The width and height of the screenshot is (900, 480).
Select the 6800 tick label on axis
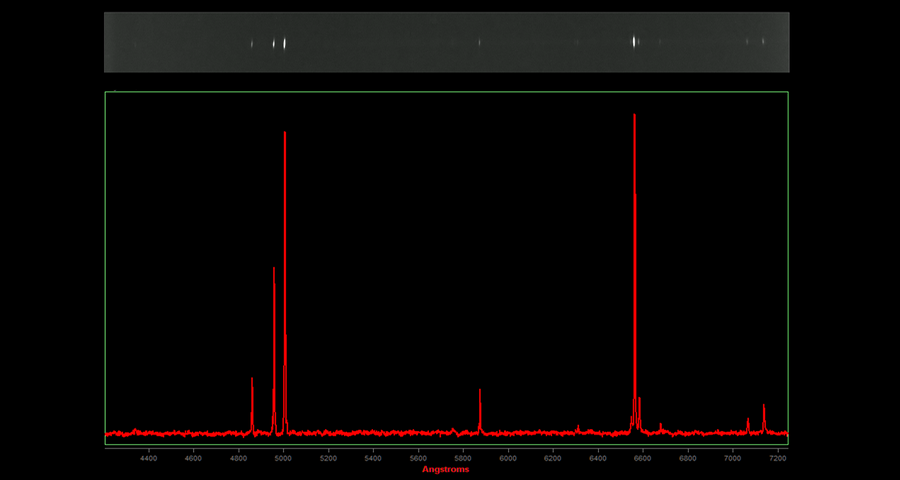[688, 458]
